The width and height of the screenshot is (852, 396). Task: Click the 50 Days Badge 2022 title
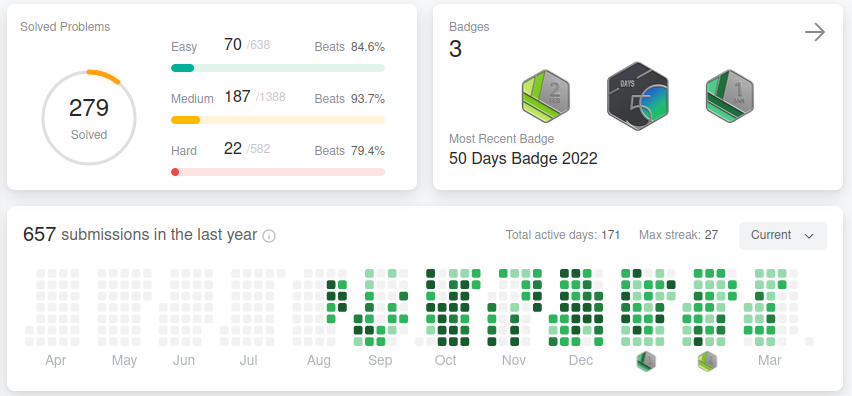[523, 159]
